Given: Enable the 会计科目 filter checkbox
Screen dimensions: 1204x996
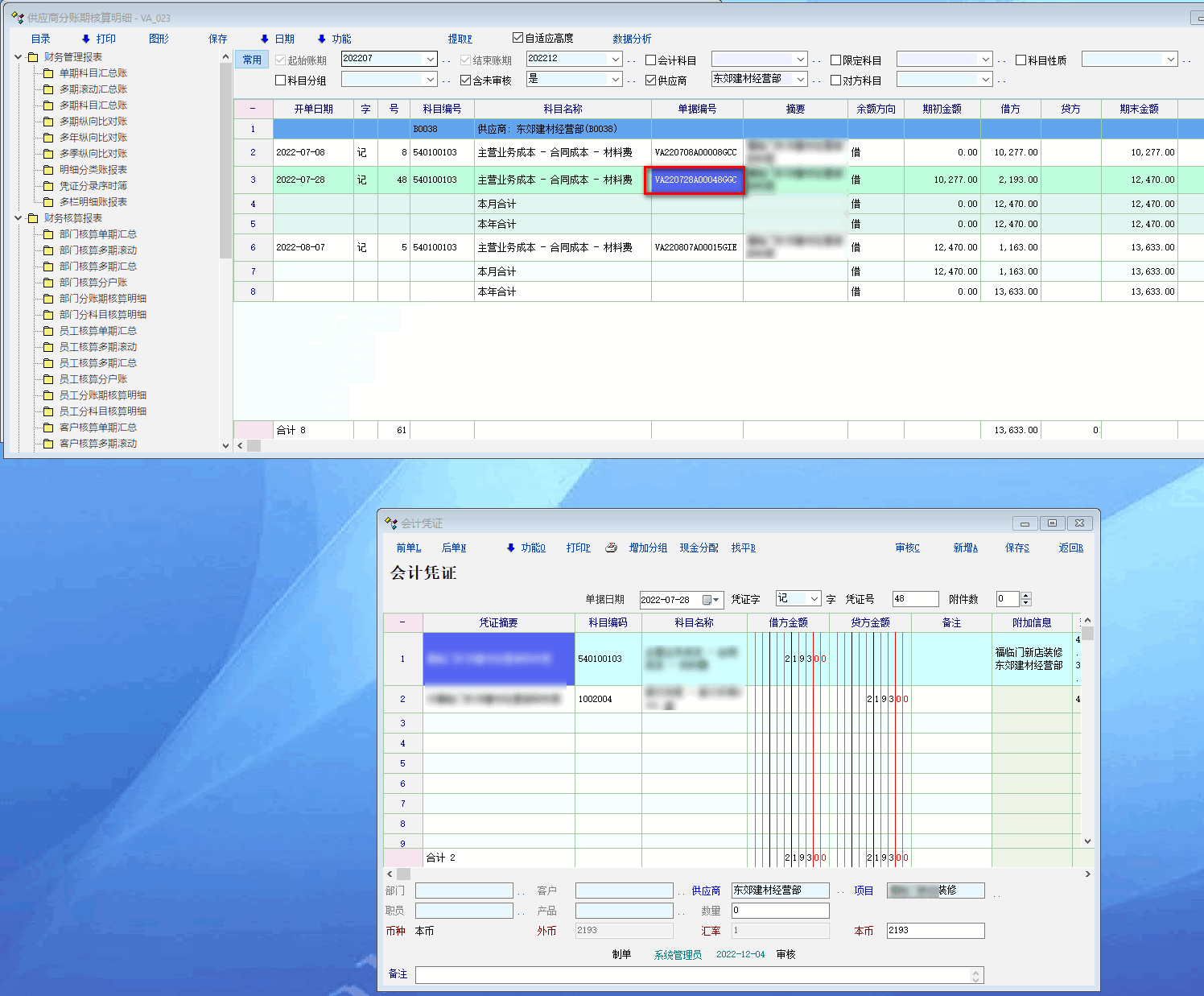Looking at the screenshot, I should 651,60.
